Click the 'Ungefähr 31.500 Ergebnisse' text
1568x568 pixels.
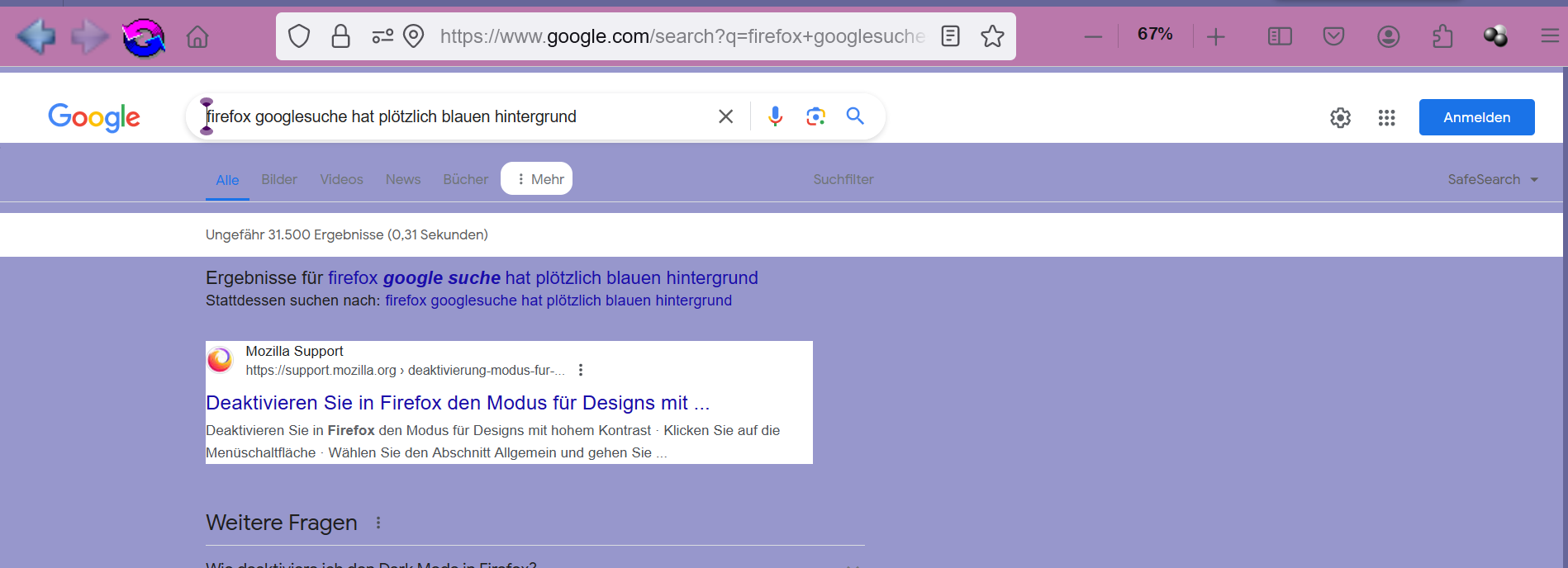click(347, 234)
